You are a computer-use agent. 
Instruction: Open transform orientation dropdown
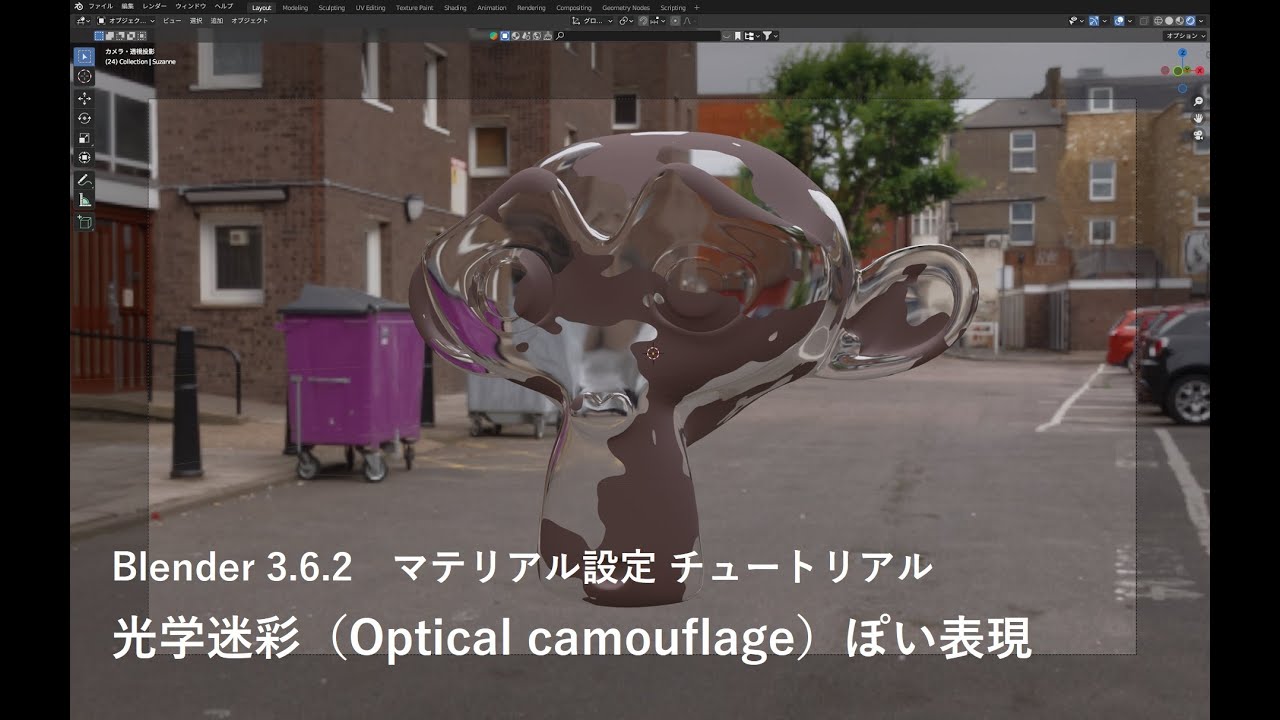(591, 21)
